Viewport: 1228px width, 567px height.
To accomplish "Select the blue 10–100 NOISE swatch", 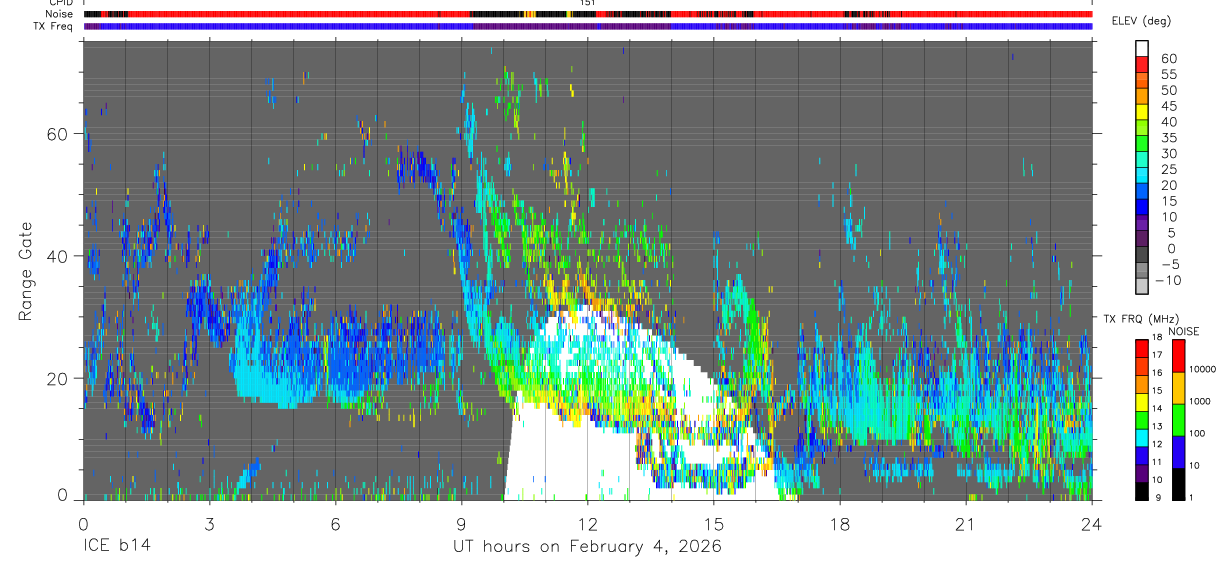I will [x=1178, y=452].
